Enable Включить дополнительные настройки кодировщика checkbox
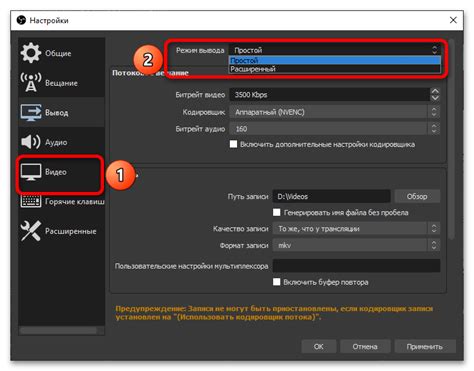Image resolution: width=474 pixels, height=371 pixels. (233, 144)
